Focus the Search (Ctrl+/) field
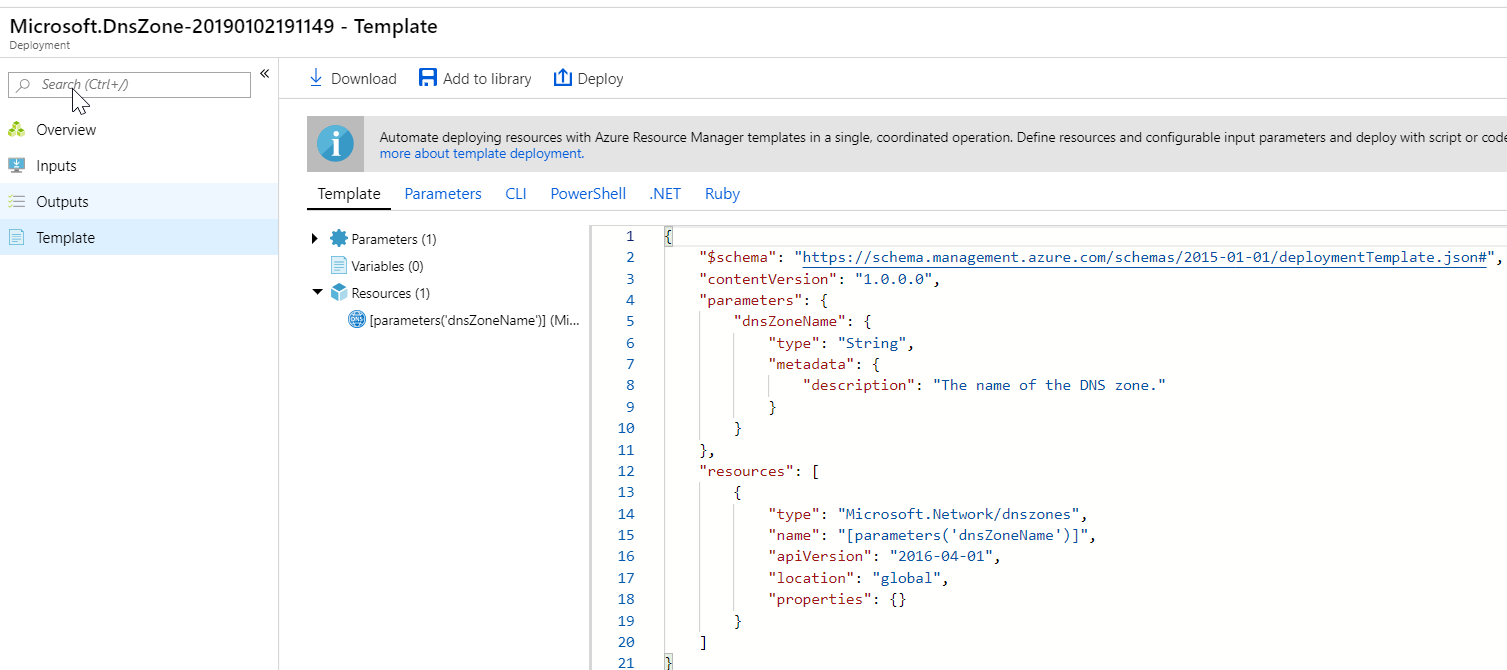 pyautogui.click(x=129, y=85)
